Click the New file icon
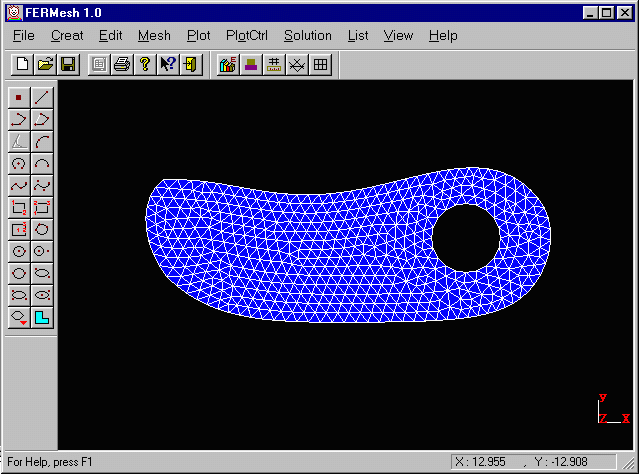This screenshot has height=474, width=639. point(22,64)
